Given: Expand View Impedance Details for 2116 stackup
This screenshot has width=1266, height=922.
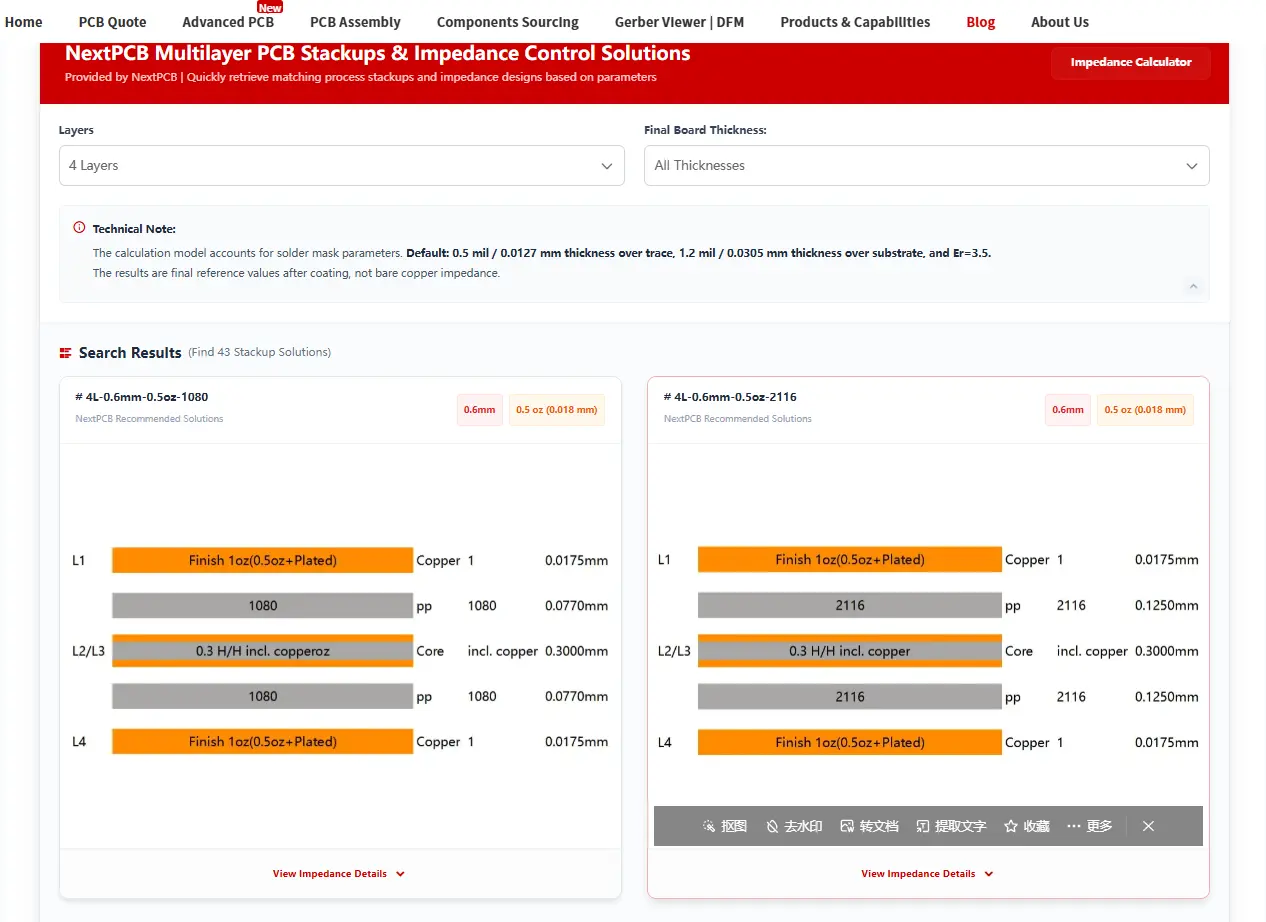Looking at the screenshot, I should [x=927, y=874].
